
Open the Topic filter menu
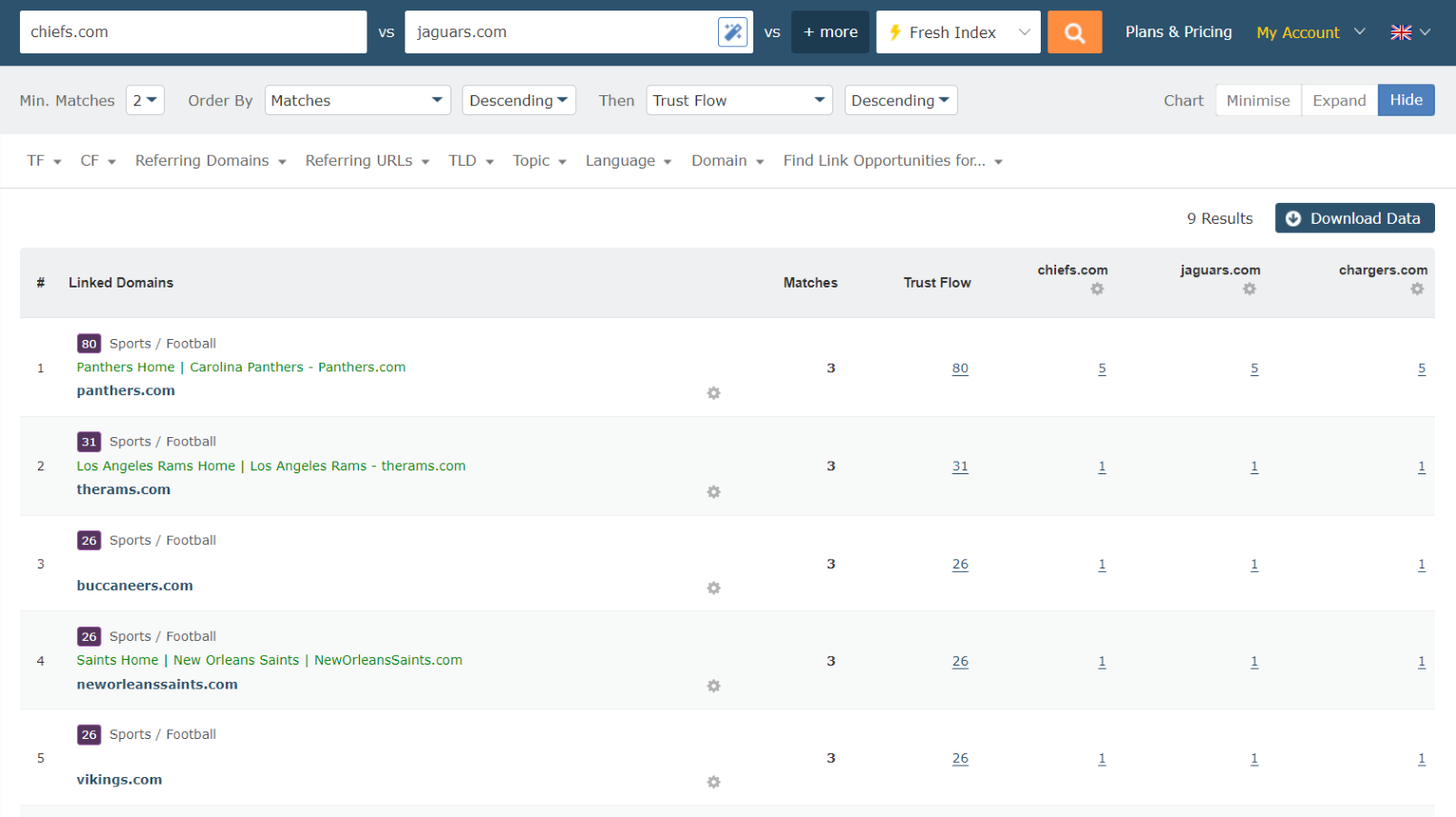[x=539, y=161]
